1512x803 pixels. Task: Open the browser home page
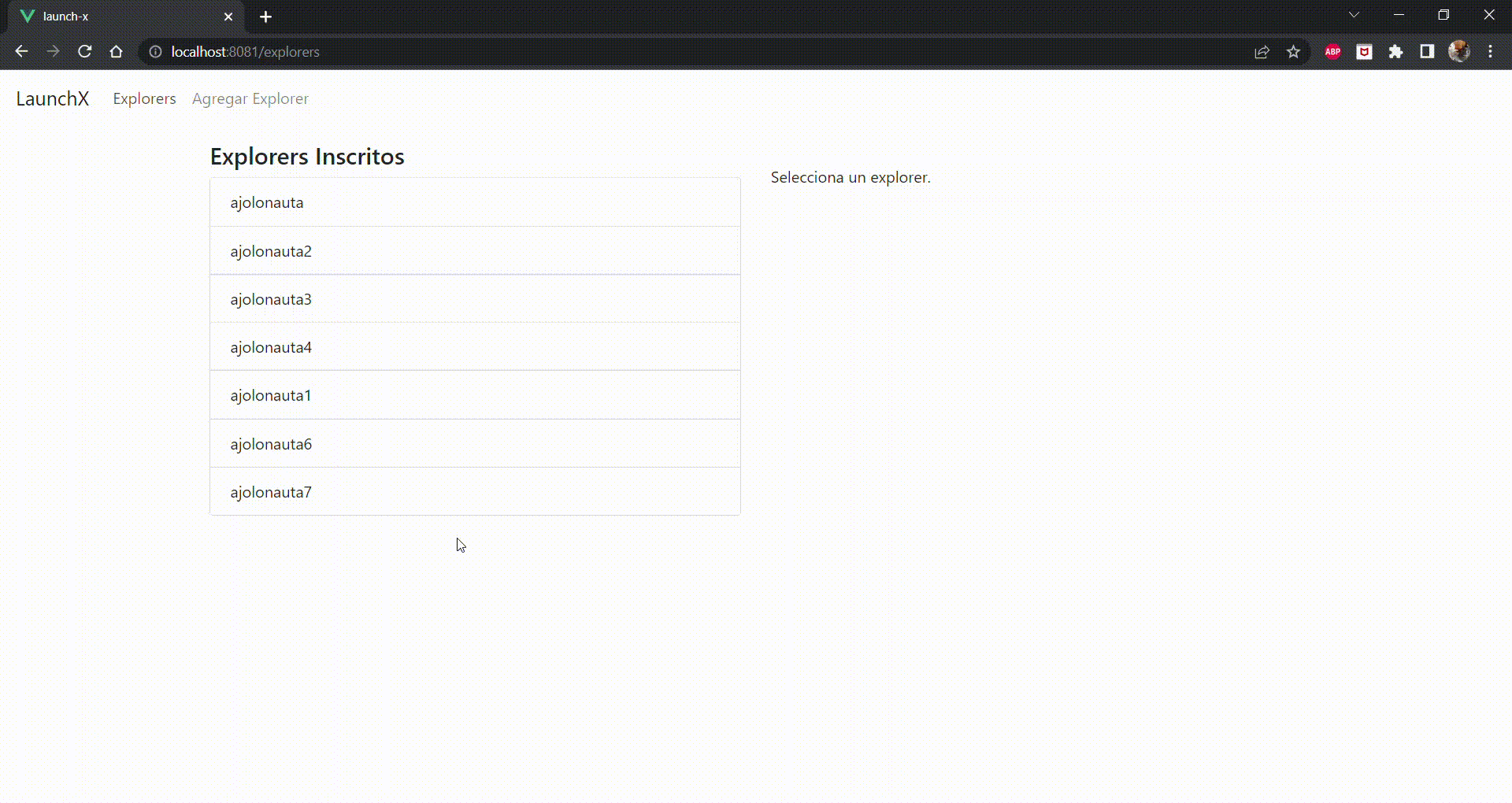[116, 51]
